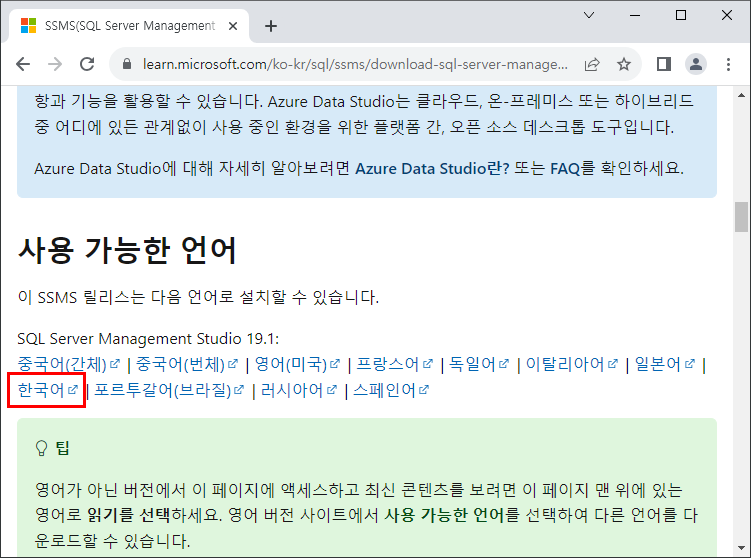This screenshot has height=558, width=751.
Task: Download SSMS in 포르투갈어(브라질)
Action: (x=169, y=390)
